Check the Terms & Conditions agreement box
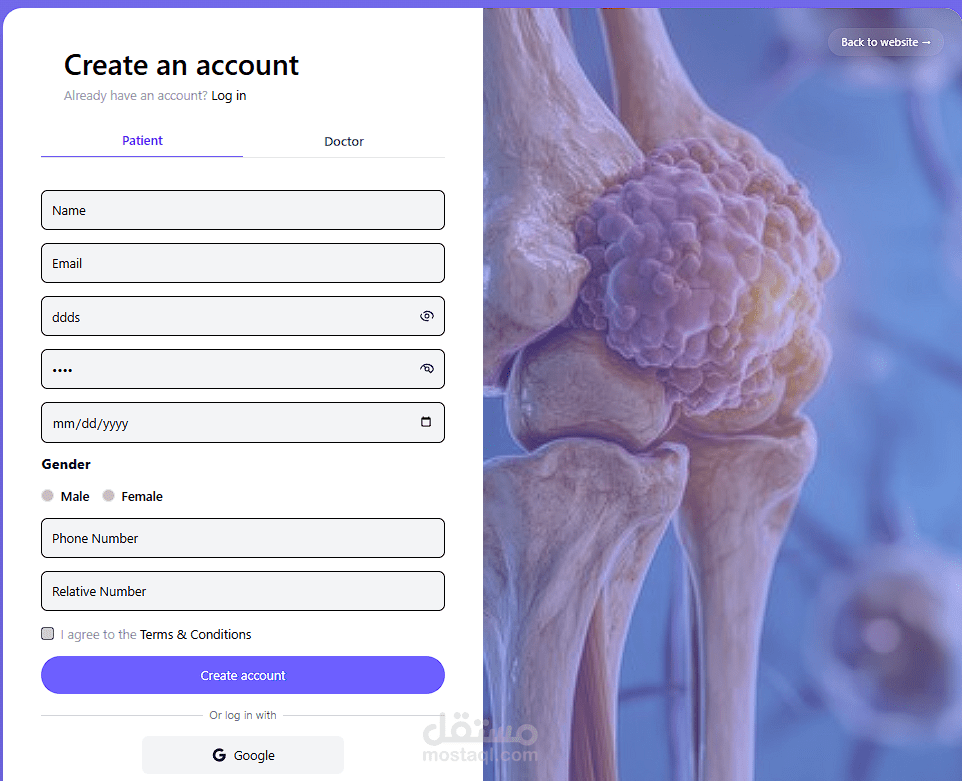This screenshot has width=962, height=781. pyautogui.click(x=47, y=634)
